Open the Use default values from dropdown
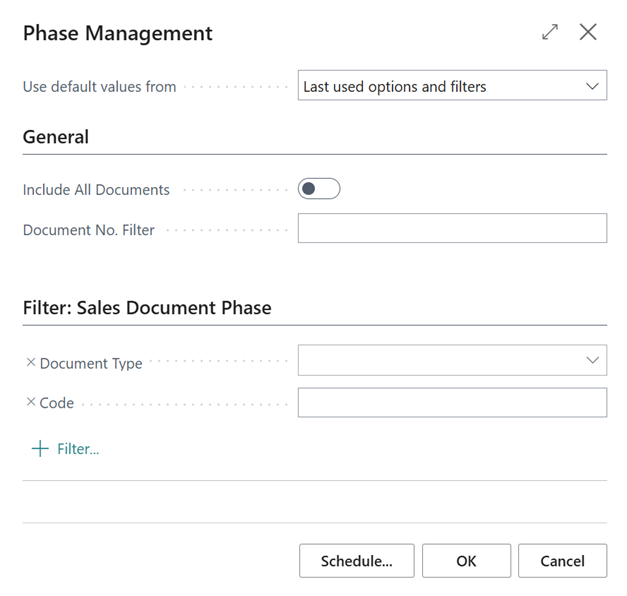The height and width of the screenshot is (596, 627). coord(452,86)
